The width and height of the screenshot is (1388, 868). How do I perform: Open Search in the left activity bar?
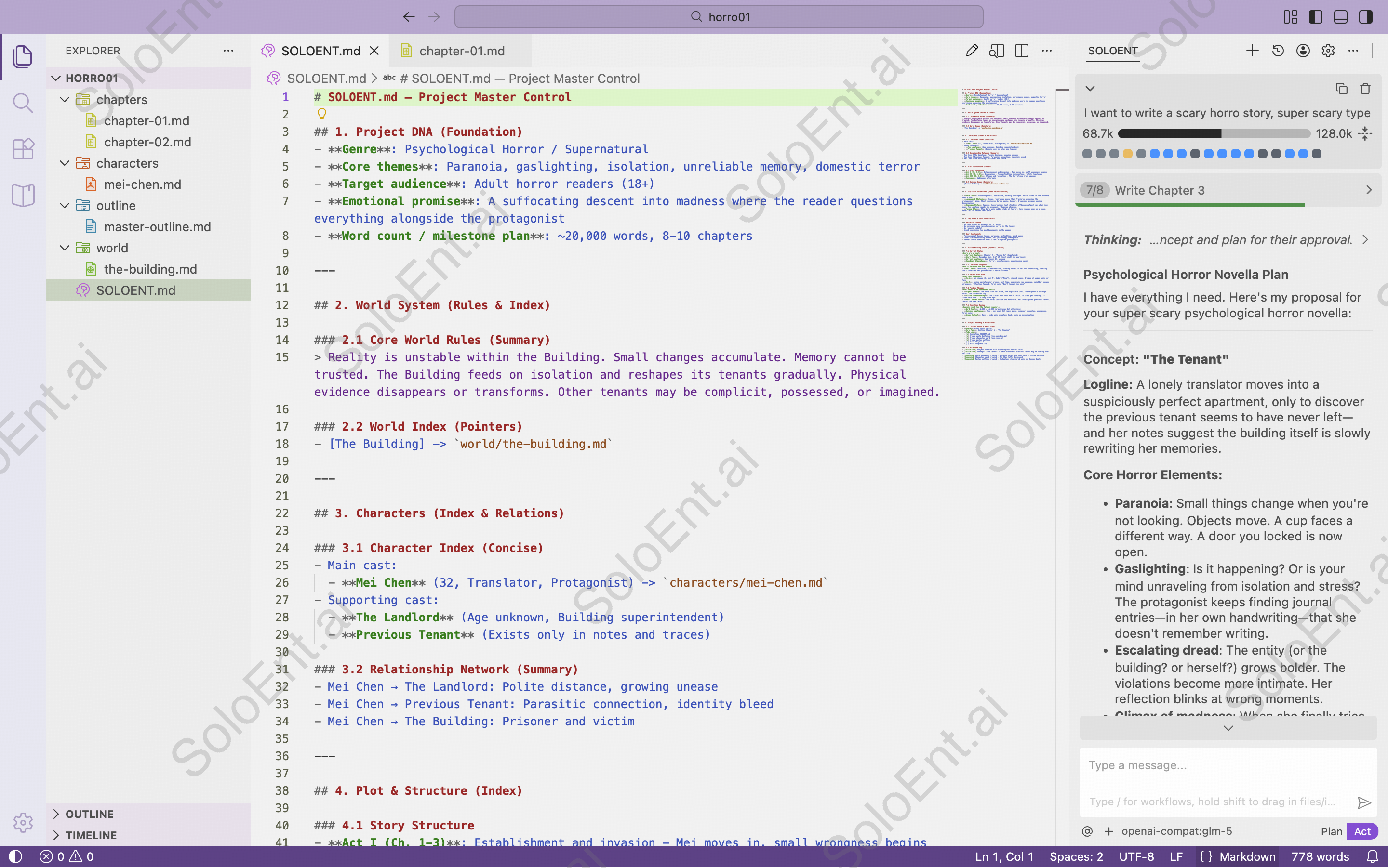23,104
